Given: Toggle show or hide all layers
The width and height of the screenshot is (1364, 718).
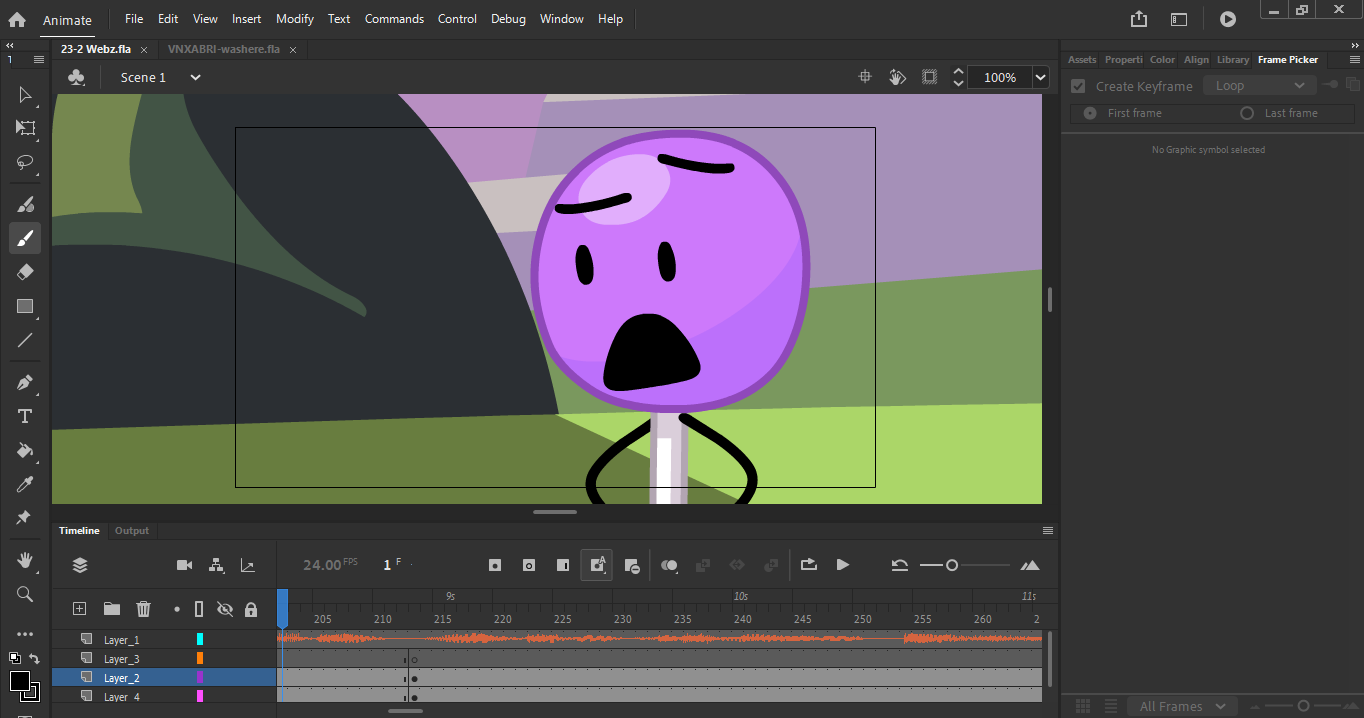Looking at the screenshot, I should pos(225,609).
